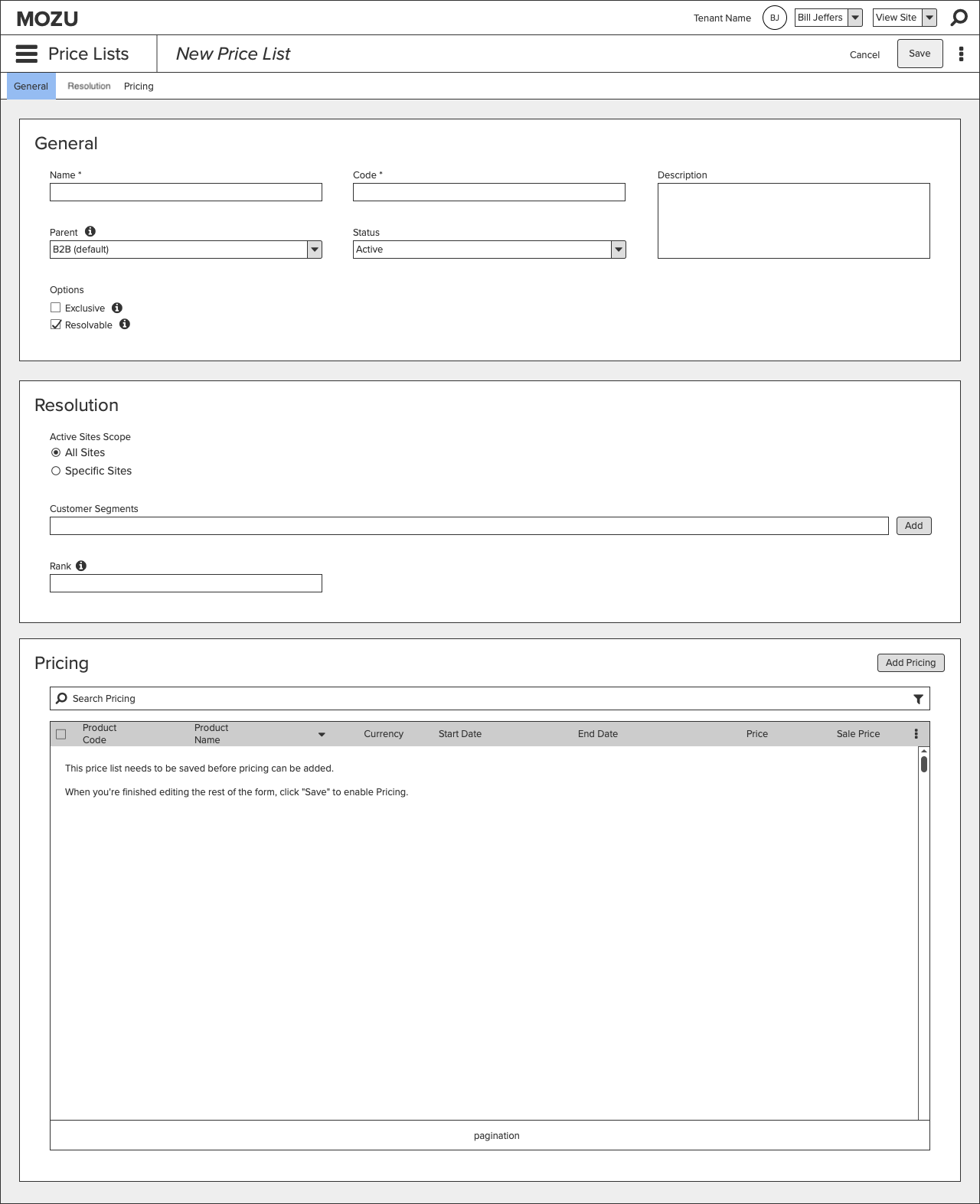Show the info tooltip for Resolvable
This screenshot has height=1204, width=980.
click(125, 325)
